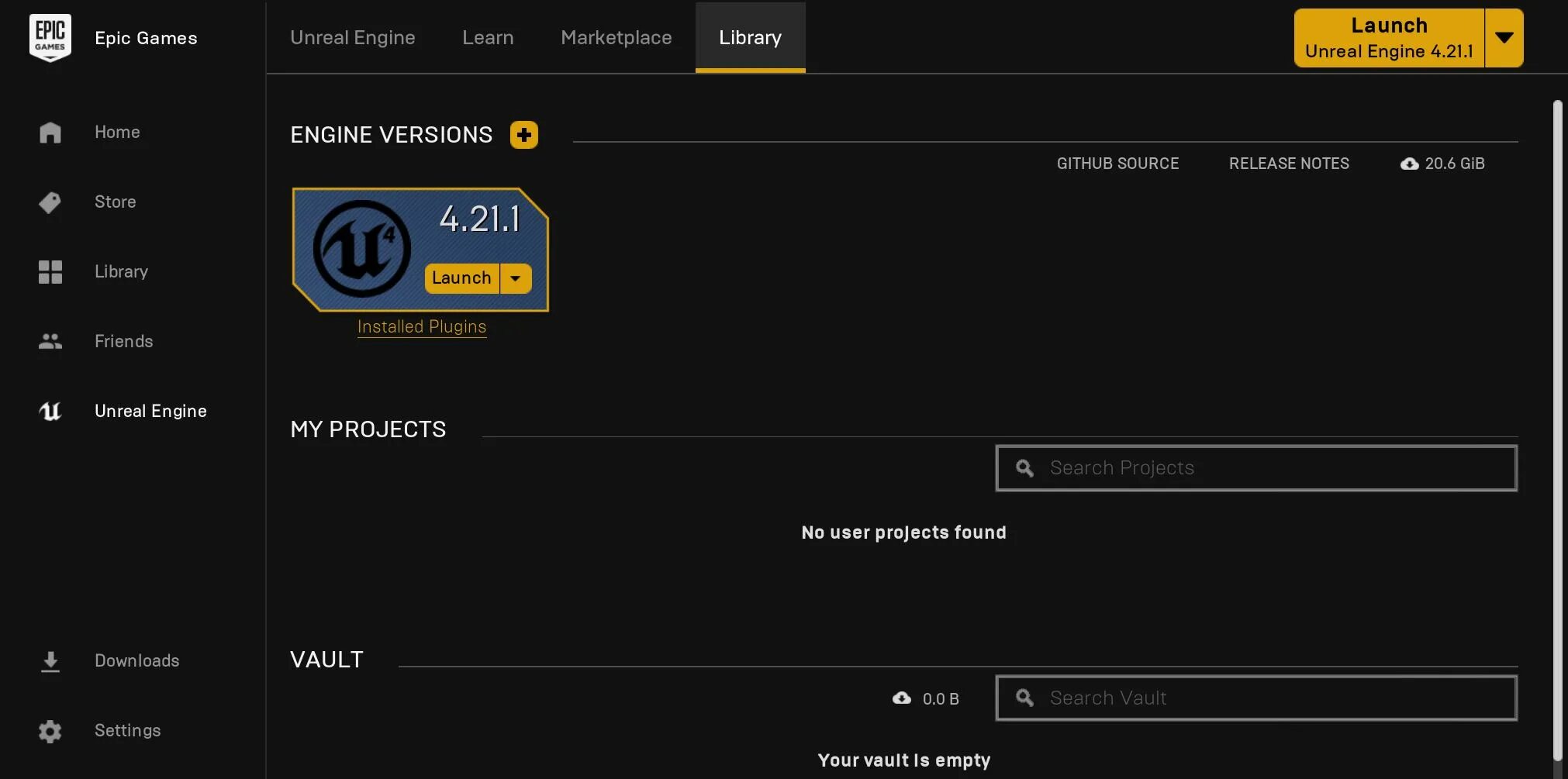Click the ENGINE VERSIONS heading
The width and height of the screenshot is (1568, 779).
click(392, 135)
